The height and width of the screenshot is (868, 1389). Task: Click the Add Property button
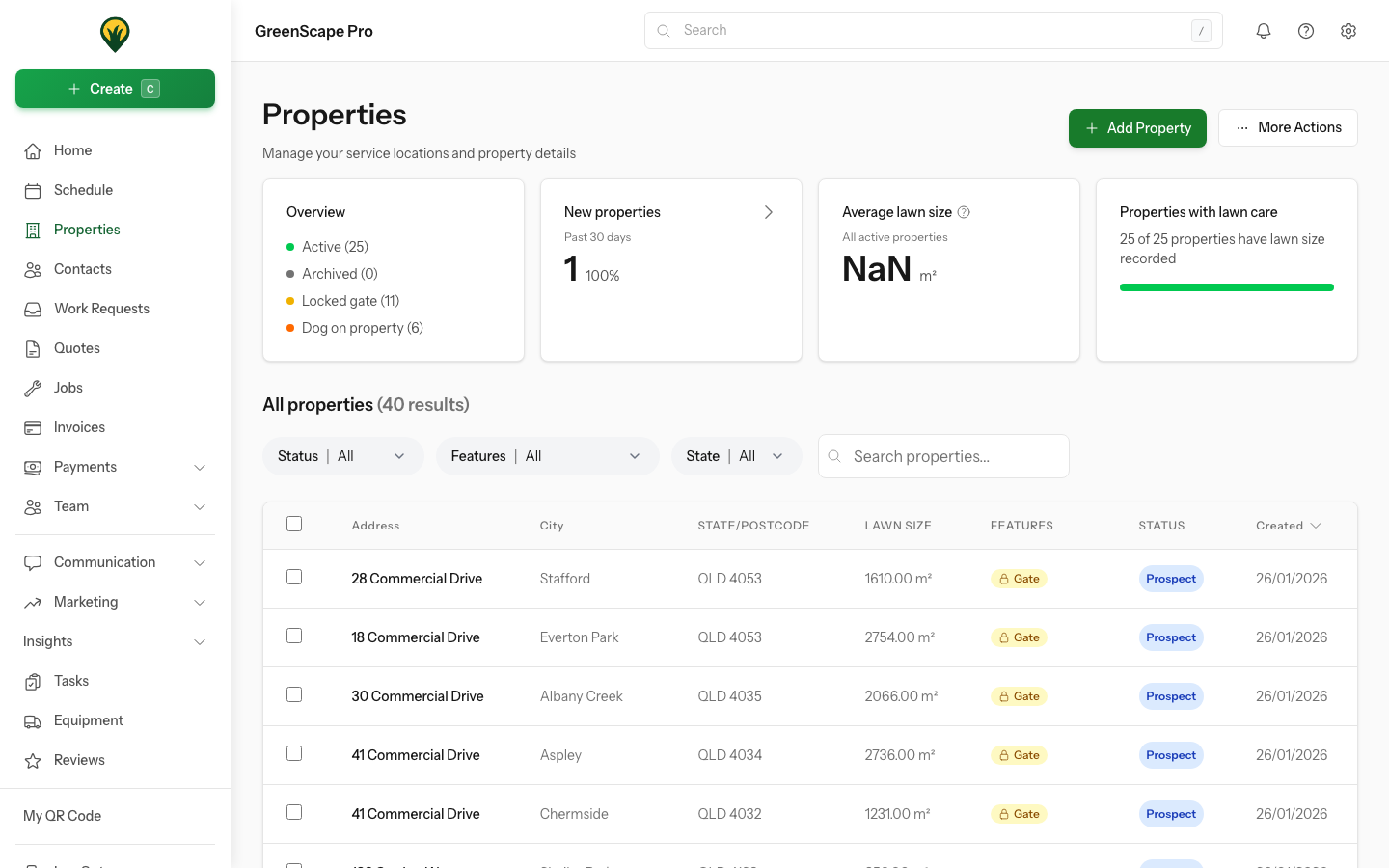(1137, 127)
